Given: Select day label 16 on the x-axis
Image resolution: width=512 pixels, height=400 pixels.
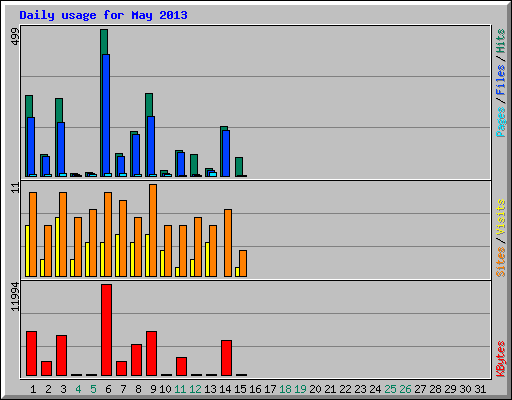Looking at the screenshot, I should [x=255, y=389].
